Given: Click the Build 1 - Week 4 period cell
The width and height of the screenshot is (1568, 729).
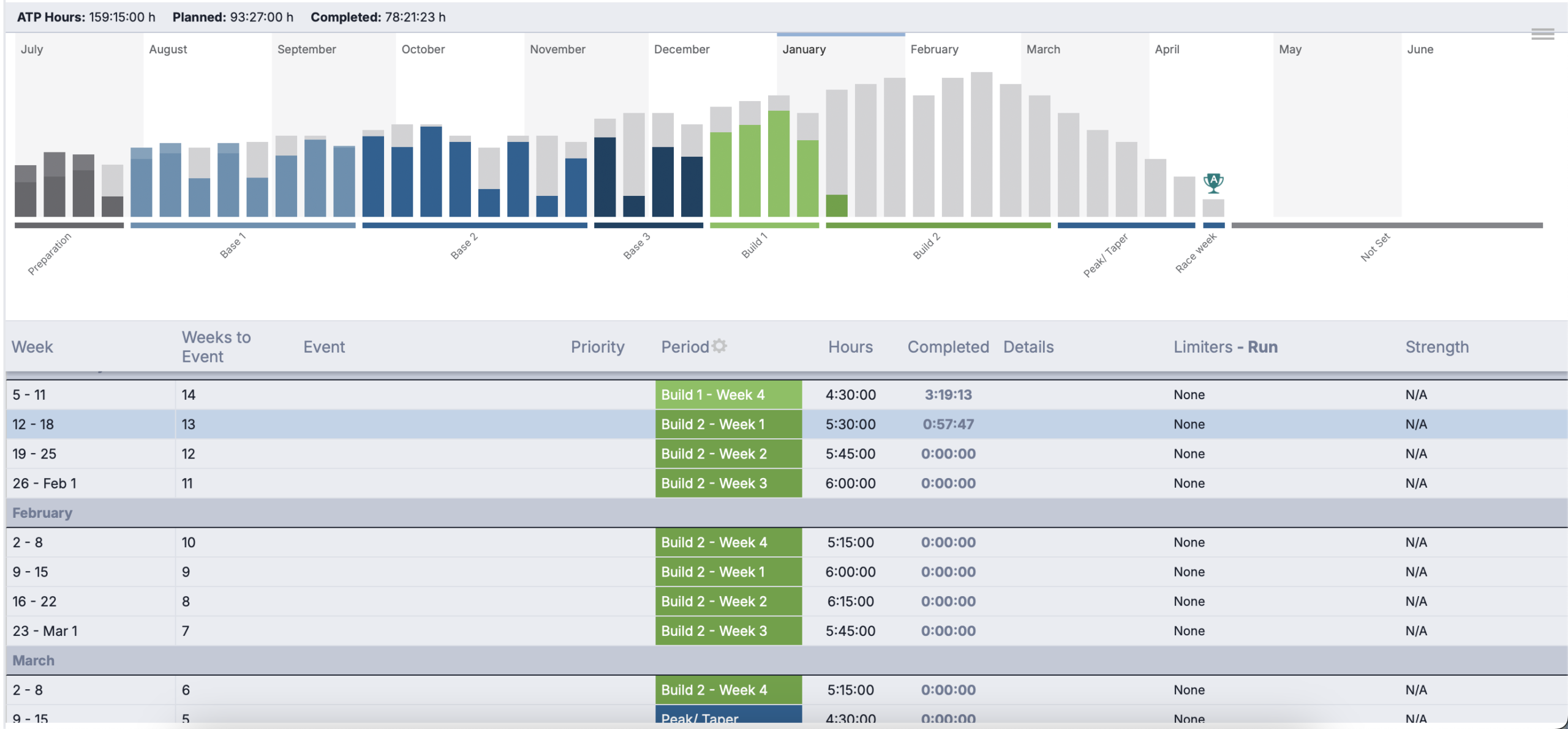Looking at the screenshot, I should [x=728, y=395].
